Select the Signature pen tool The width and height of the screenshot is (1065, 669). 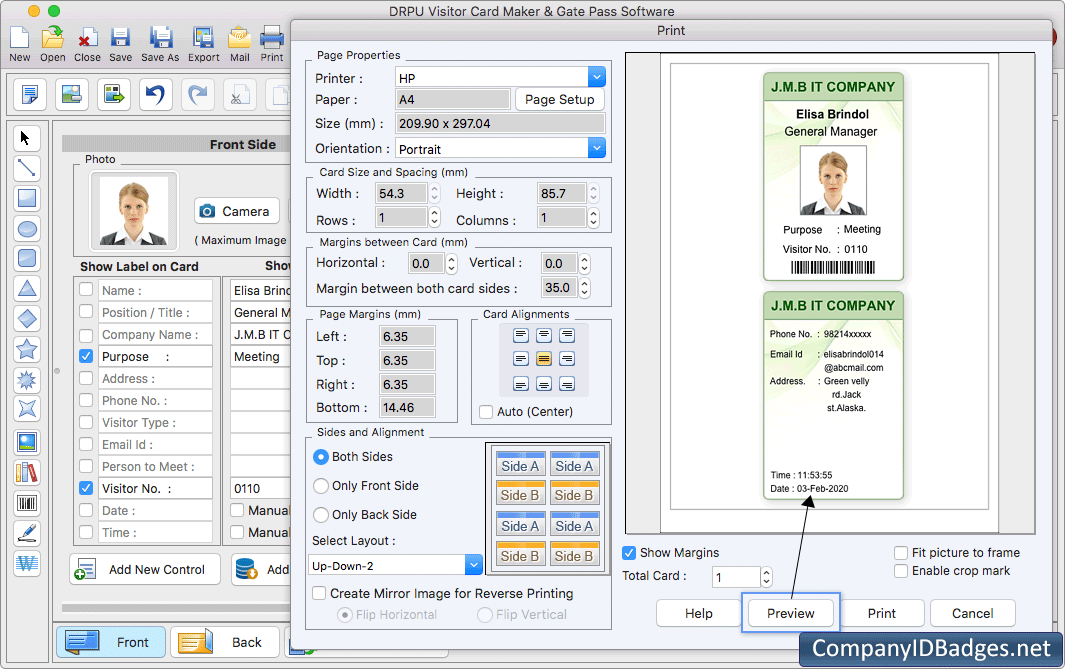point(26,533)
